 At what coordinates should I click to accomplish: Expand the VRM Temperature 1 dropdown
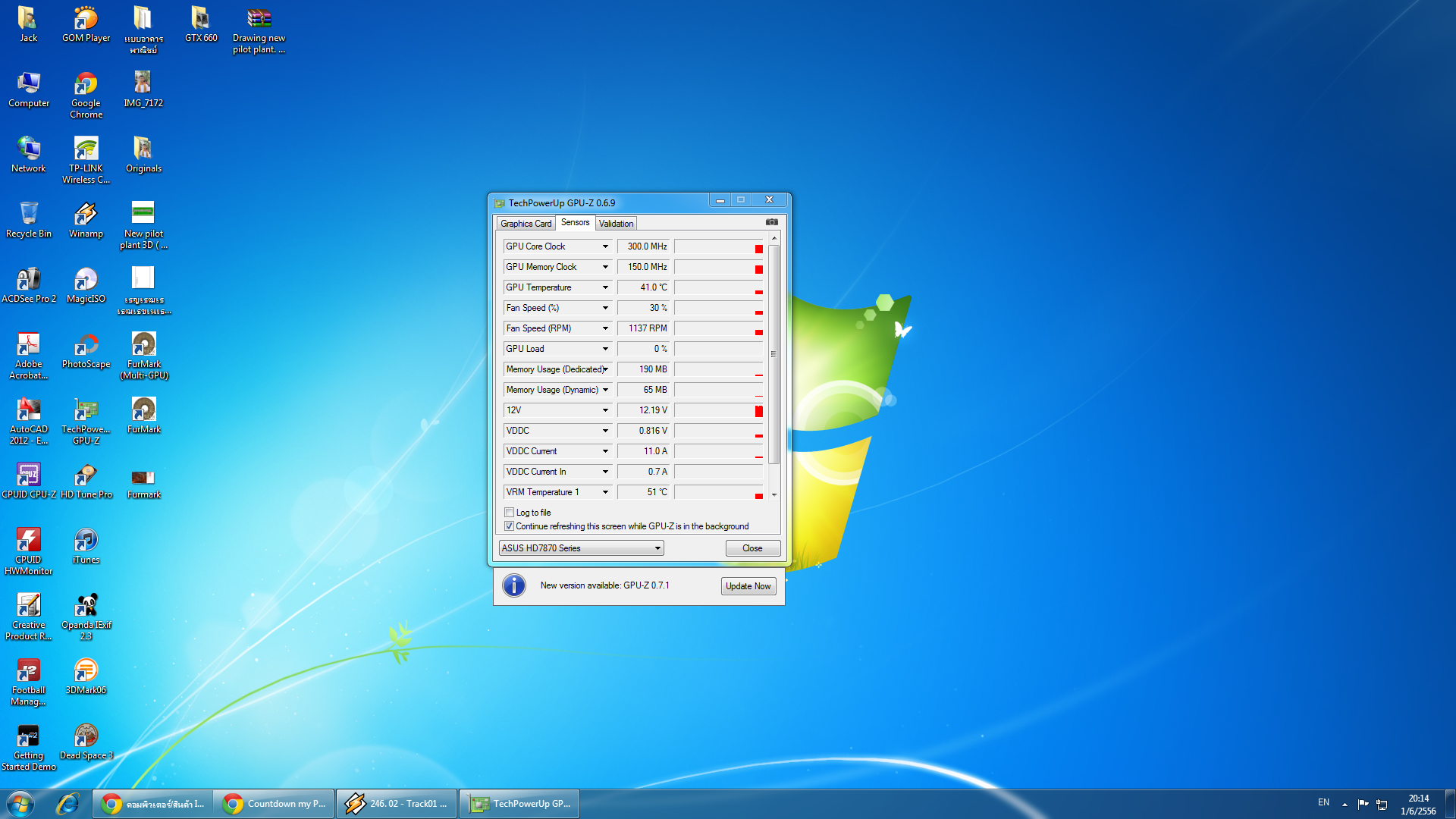tap(605, 492)
